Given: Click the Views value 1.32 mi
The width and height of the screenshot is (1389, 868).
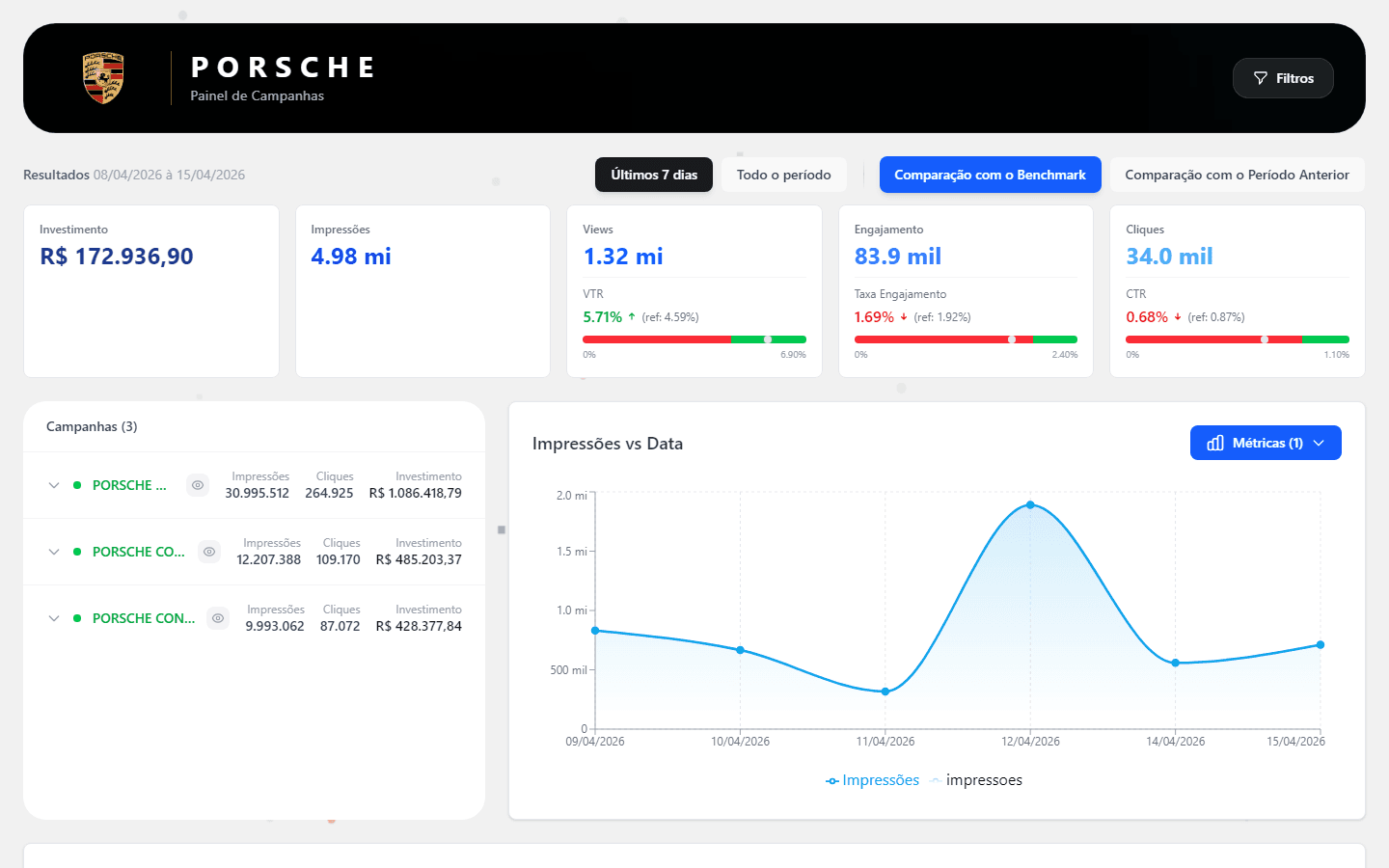Looking at the screenshot, I should (x=623, y=257).
